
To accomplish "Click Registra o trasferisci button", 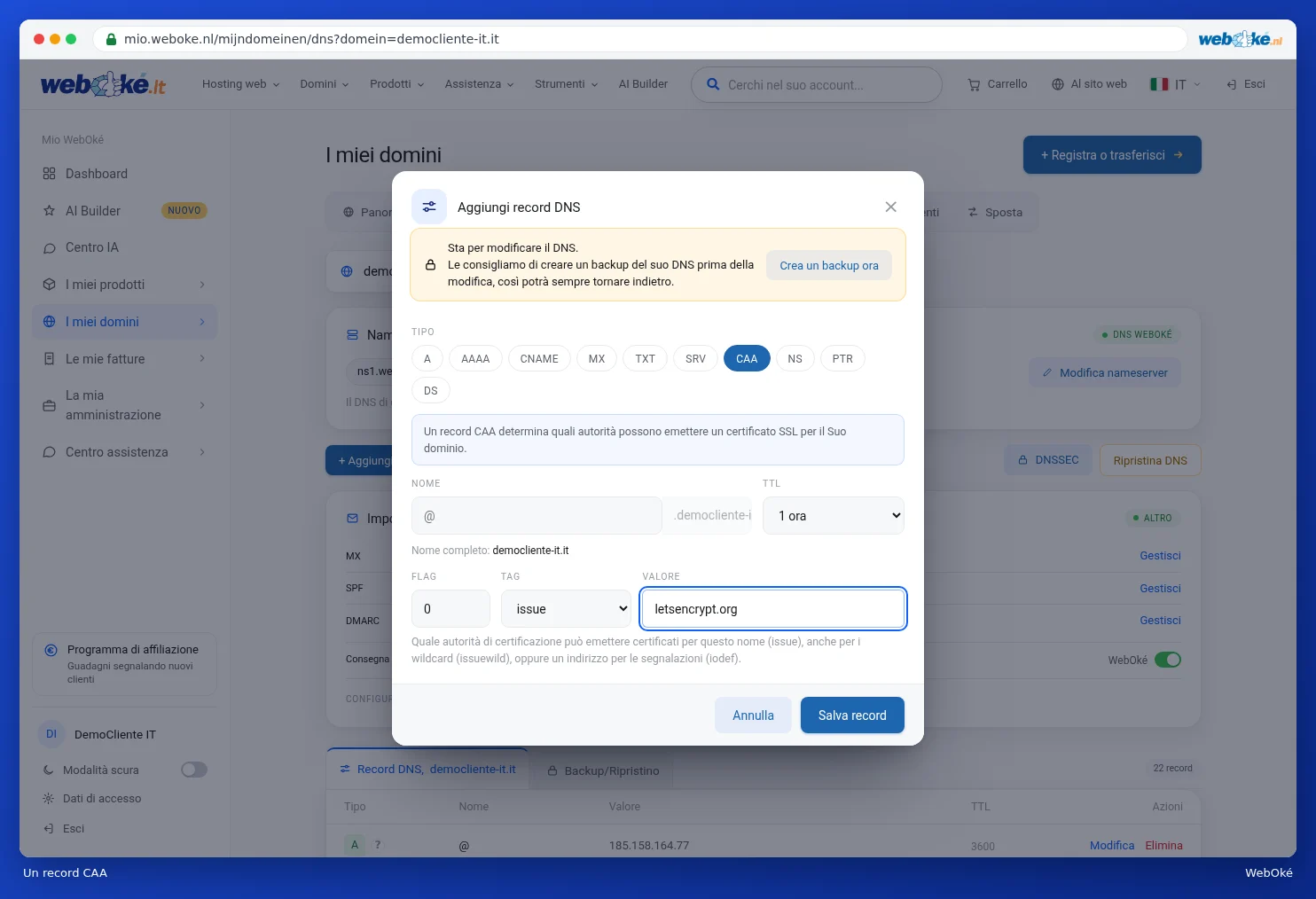I will (1112, 155).
